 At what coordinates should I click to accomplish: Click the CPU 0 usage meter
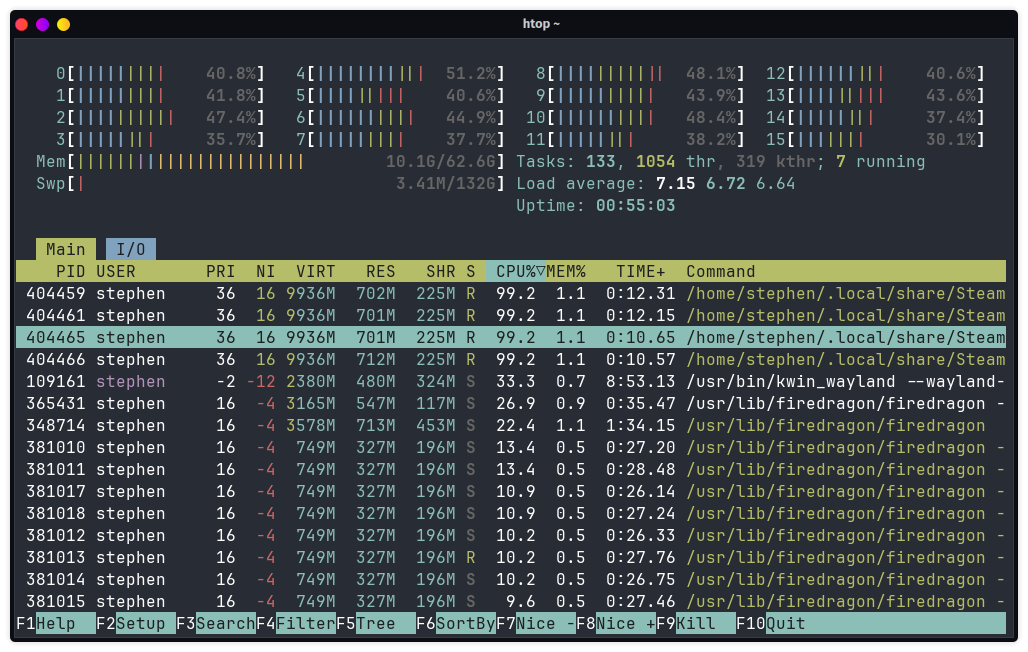click(160, 73)
